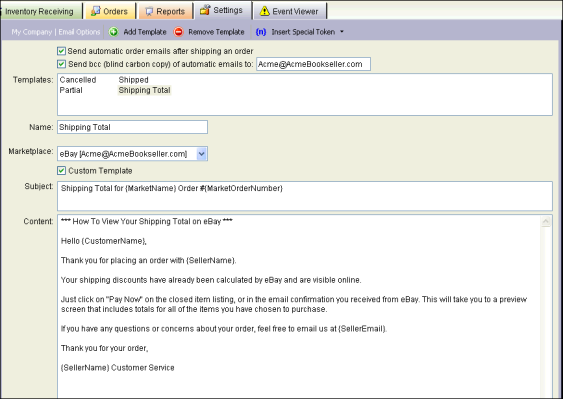The image size is (563, 399).
Task: Click the 'Thank you for your order' line
Action: coord(104,348)
